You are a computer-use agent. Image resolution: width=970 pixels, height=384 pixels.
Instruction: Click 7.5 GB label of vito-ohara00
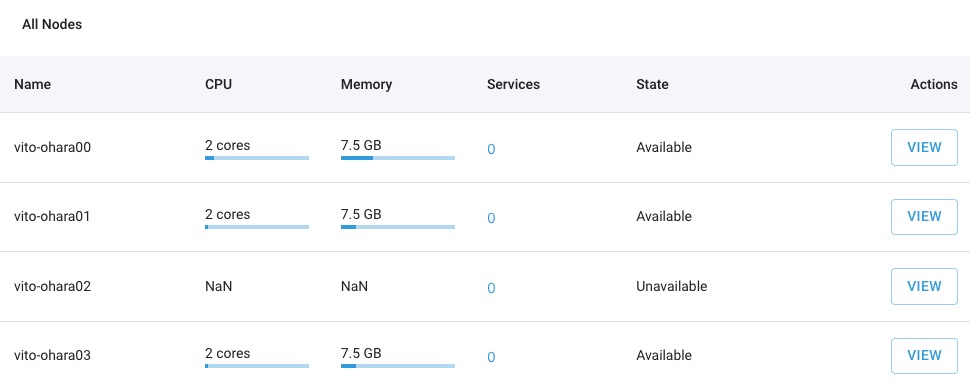point(361,145)
